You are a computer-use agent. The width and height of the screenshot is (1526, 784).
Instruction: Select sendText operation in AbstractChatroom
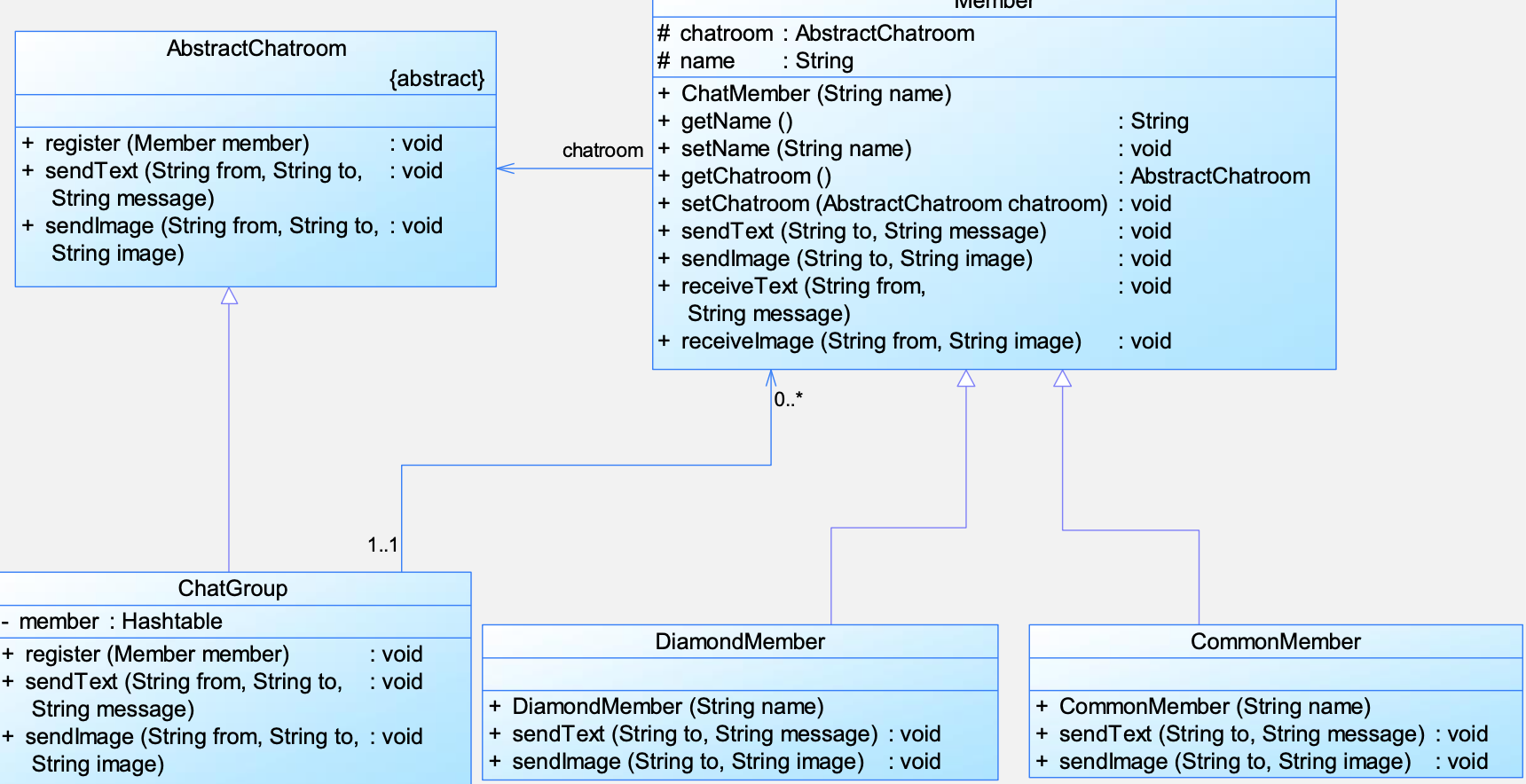tap(232, 184)
